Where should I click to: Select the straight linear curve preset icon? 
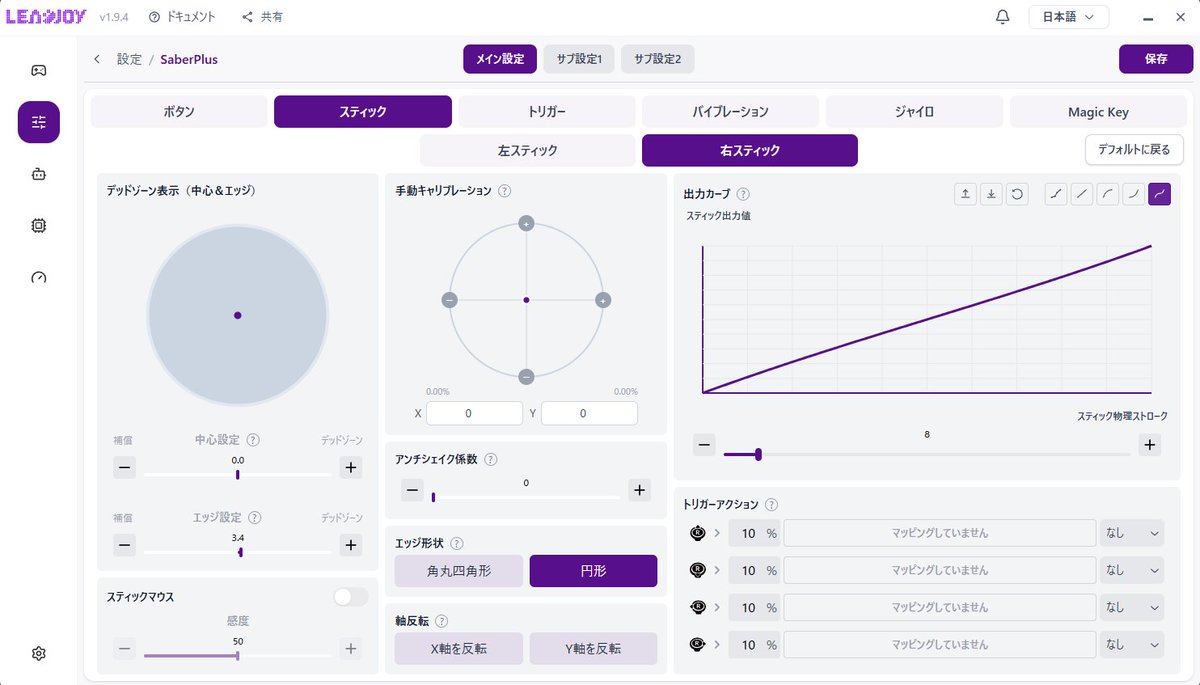coord(1082,194)
